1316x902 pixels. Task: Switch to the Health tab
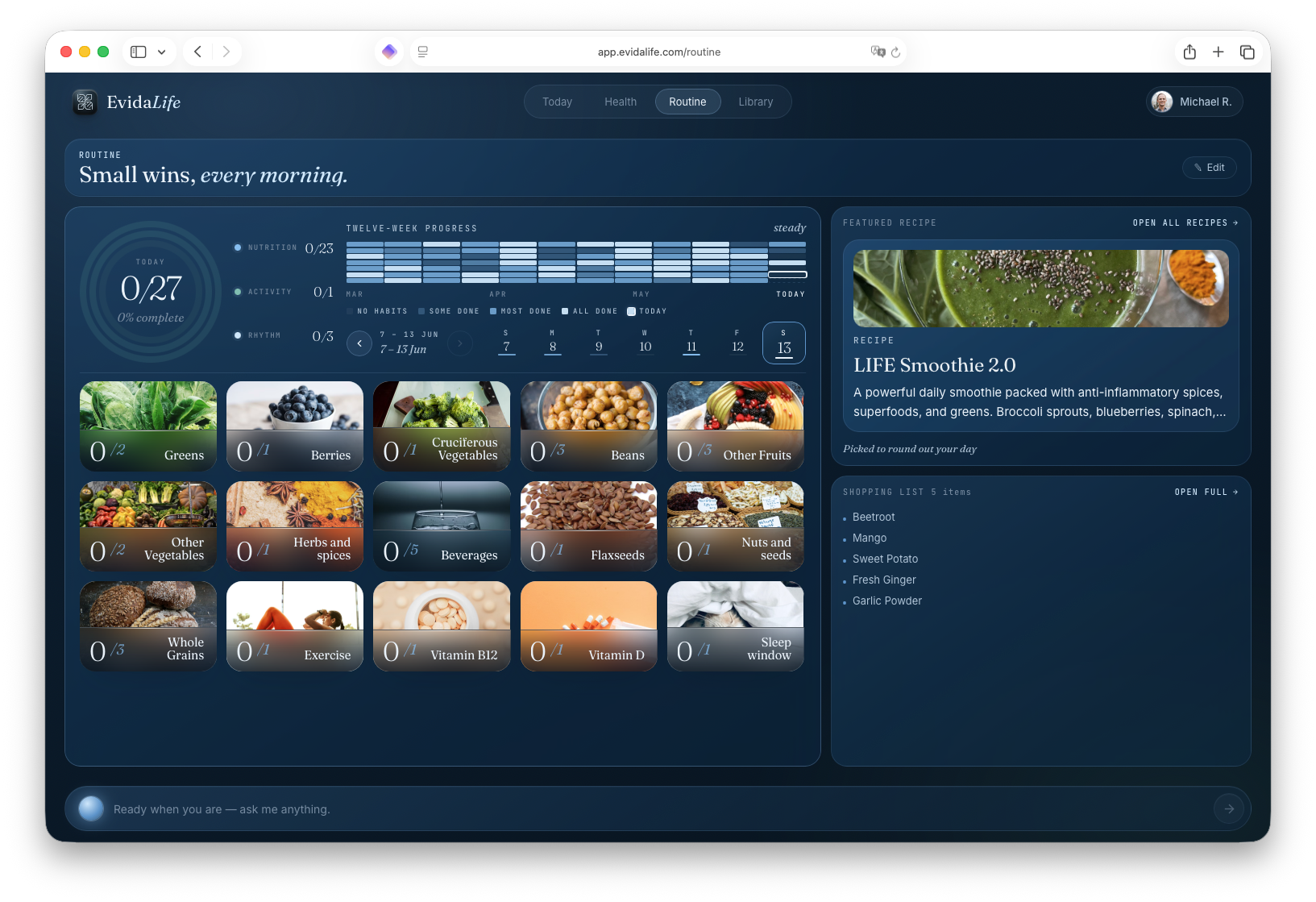click(621, 102)
